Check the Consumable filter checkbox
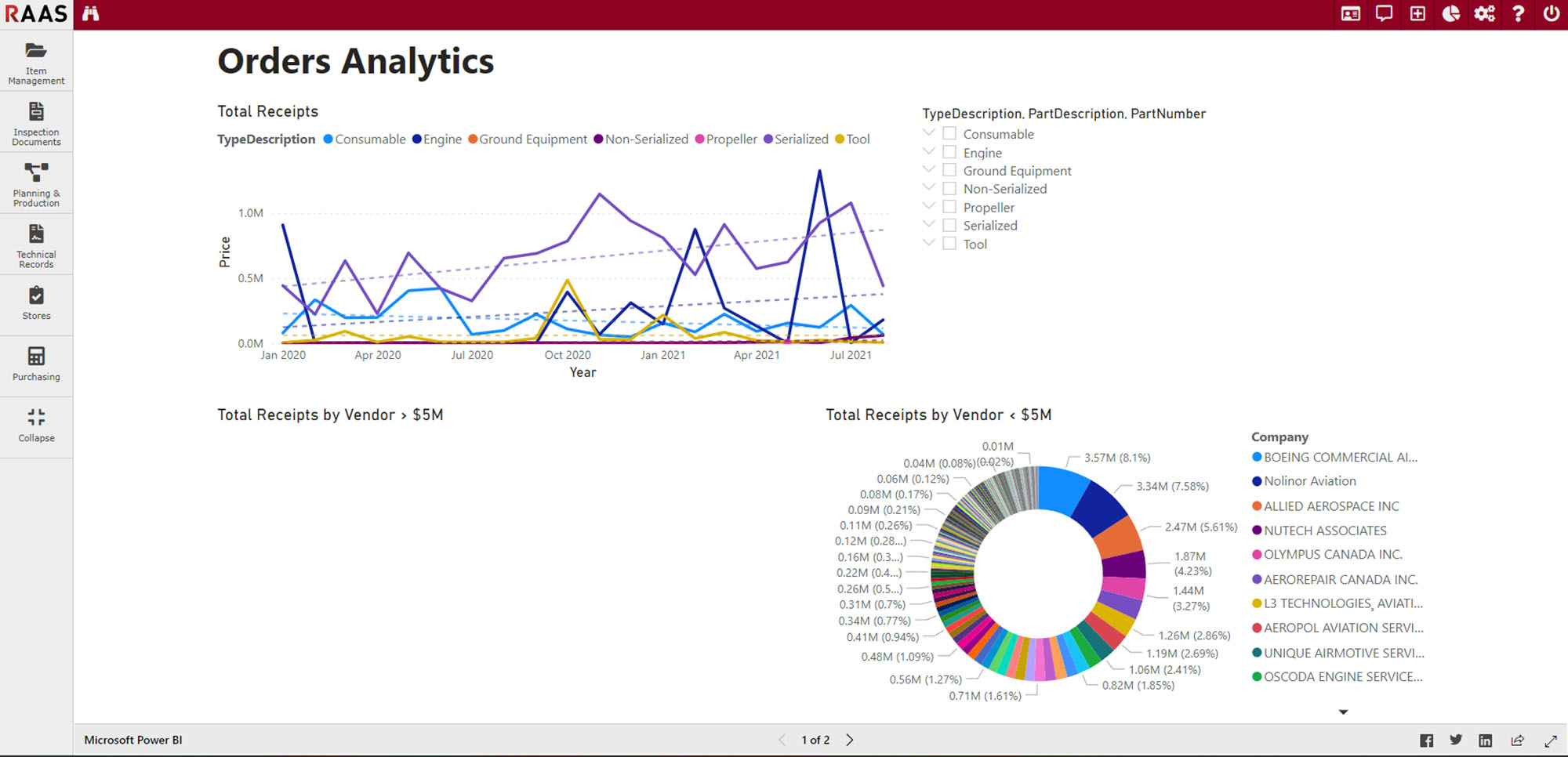1568x757 pixels. pos(949,134)
